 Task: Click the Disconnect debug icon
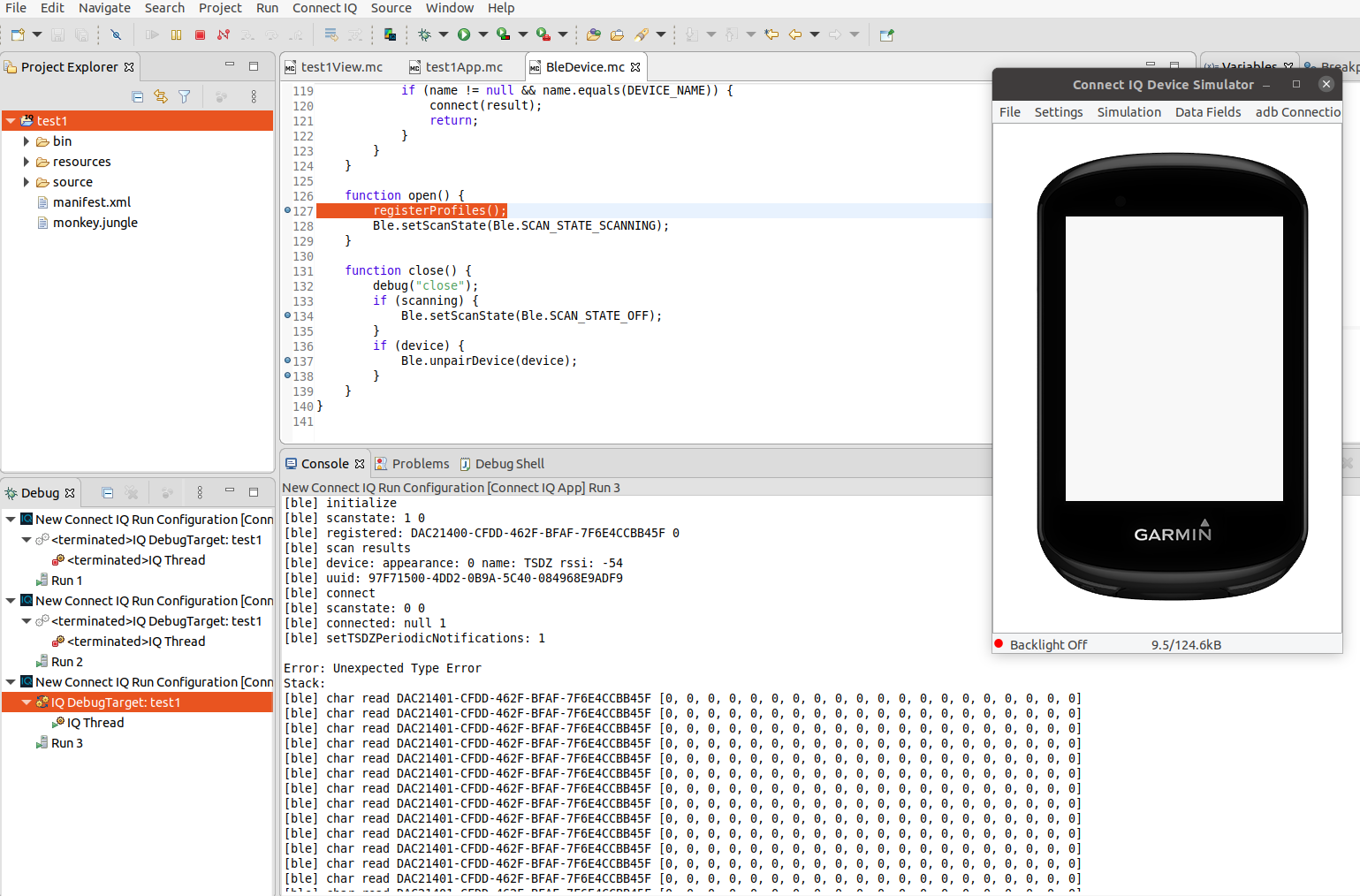pos(224,34)
